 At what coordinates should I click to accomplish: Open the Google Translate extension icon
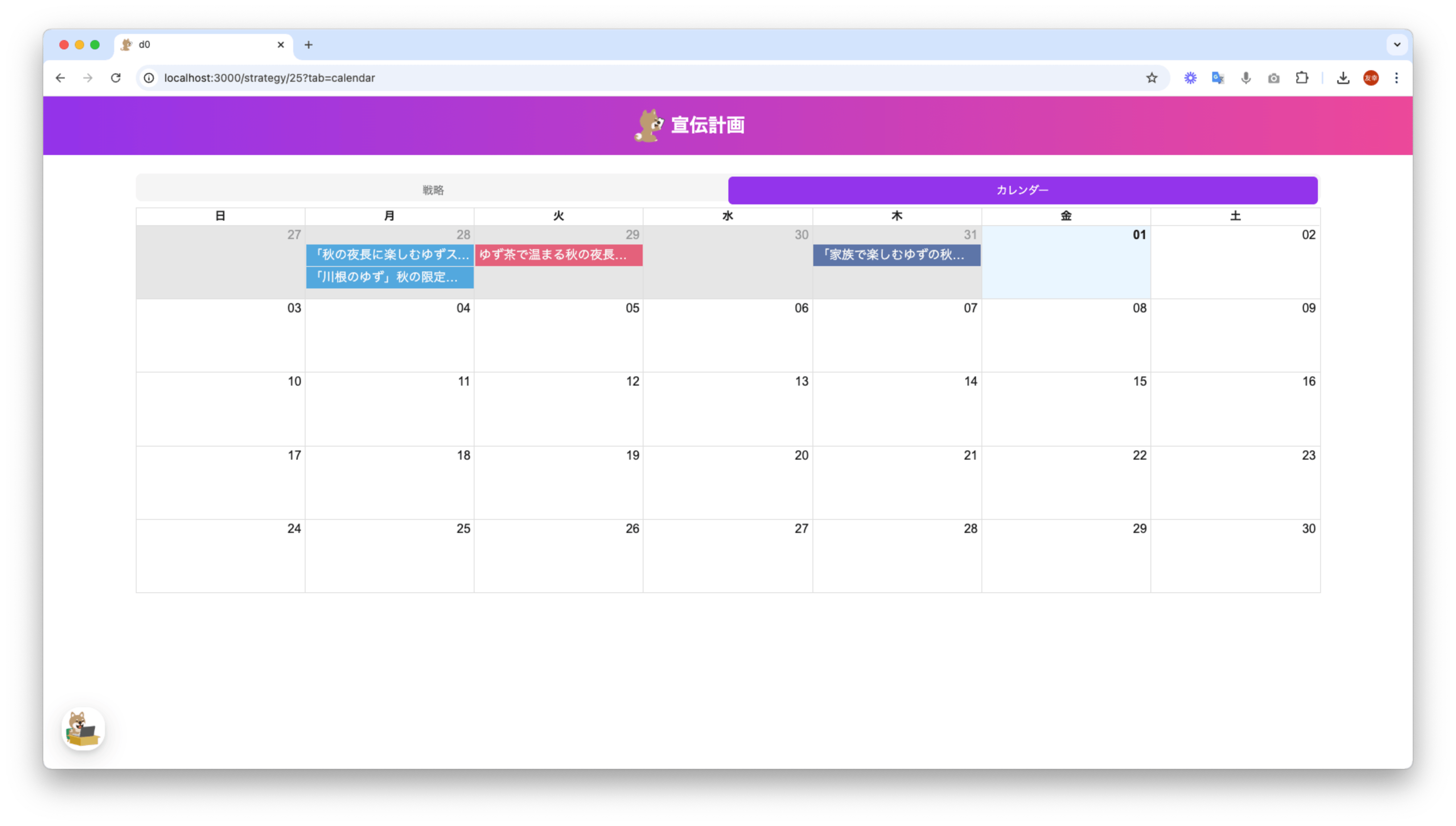coord(1218,78)
